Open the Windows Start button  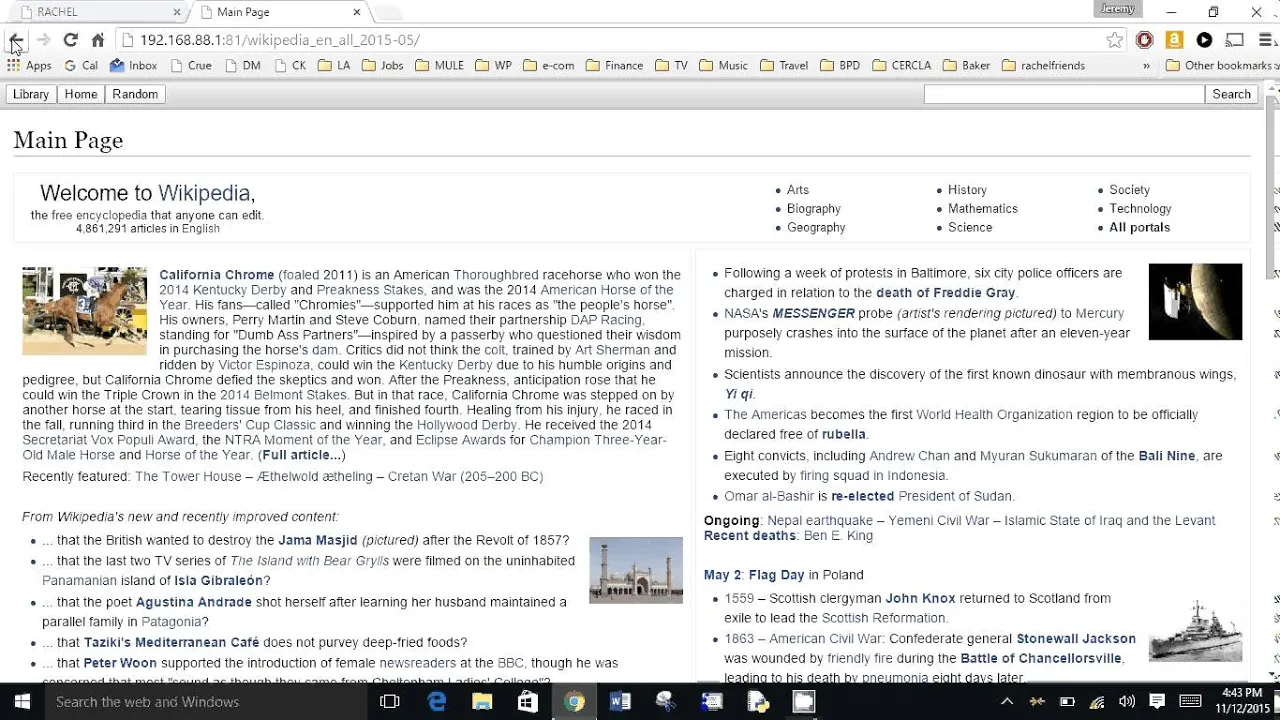[x=22, y=702]
